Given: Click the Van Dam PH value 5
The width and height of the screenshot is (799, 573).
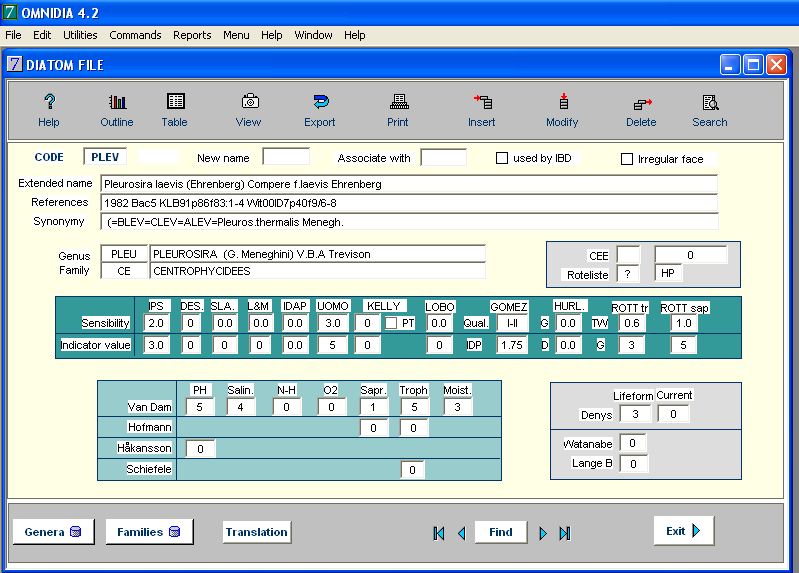Looking at the screenshot, I should click(x=199, y=407).
